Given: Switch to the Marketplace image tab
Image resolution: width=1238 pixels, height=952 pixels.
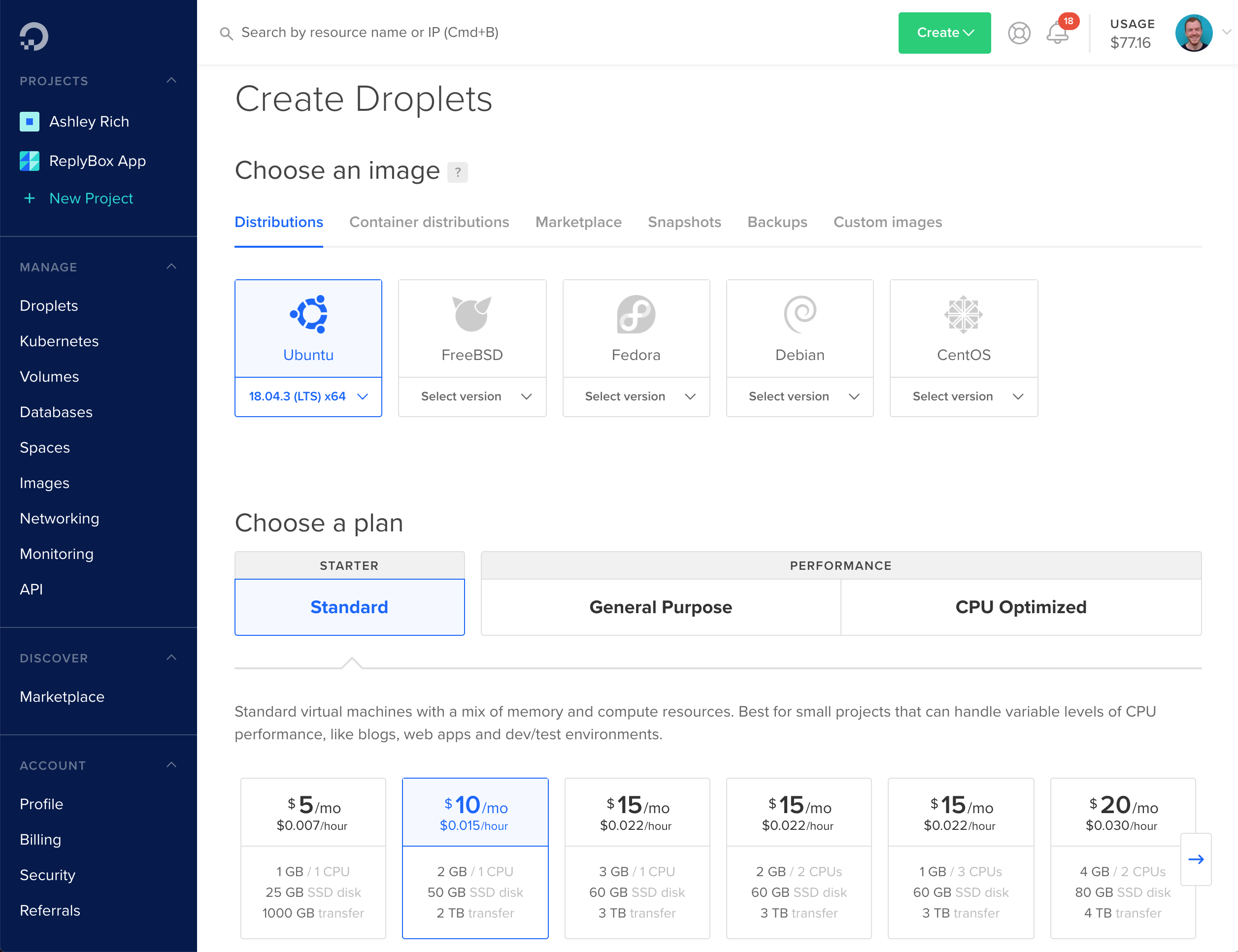Looking at the screenshot, I should click(x=578, y=222).
